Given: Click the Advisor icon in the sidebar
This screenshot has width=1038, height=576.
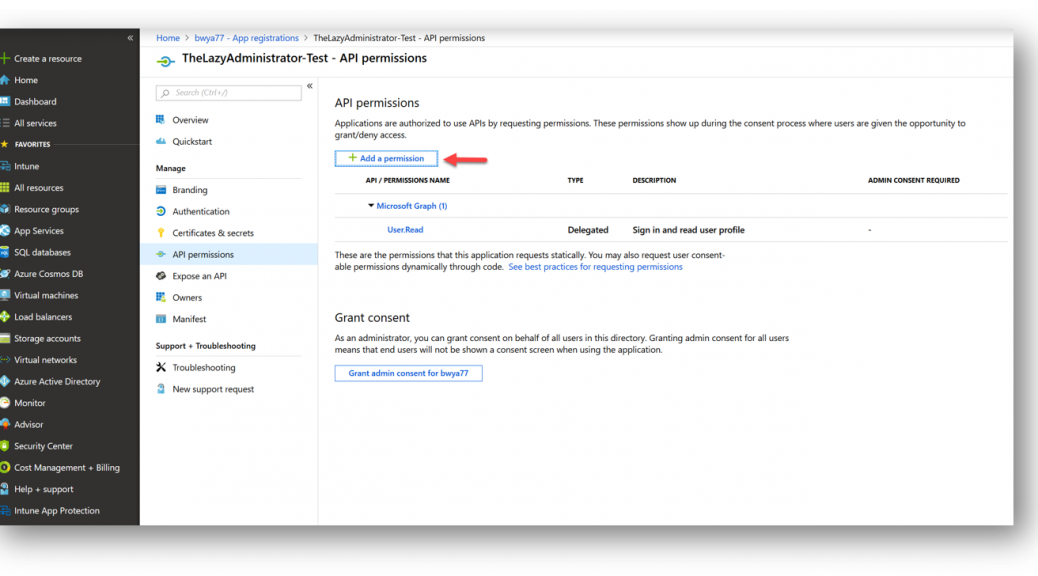Looking at the screenshot, I should coord(5,424).
